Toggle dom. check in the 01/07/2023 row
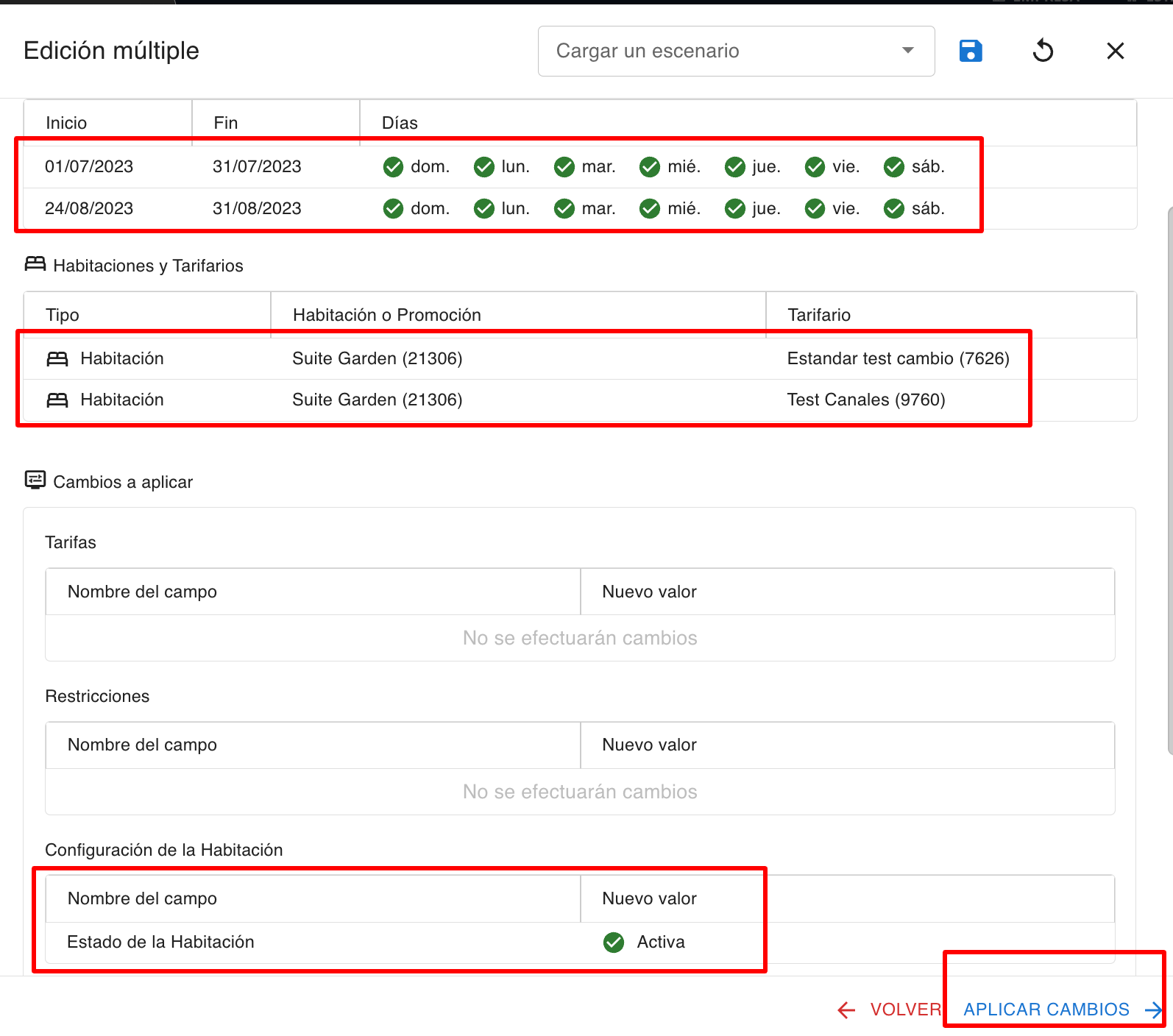This screenshot has width=1173, height=1036. (394, 167)
